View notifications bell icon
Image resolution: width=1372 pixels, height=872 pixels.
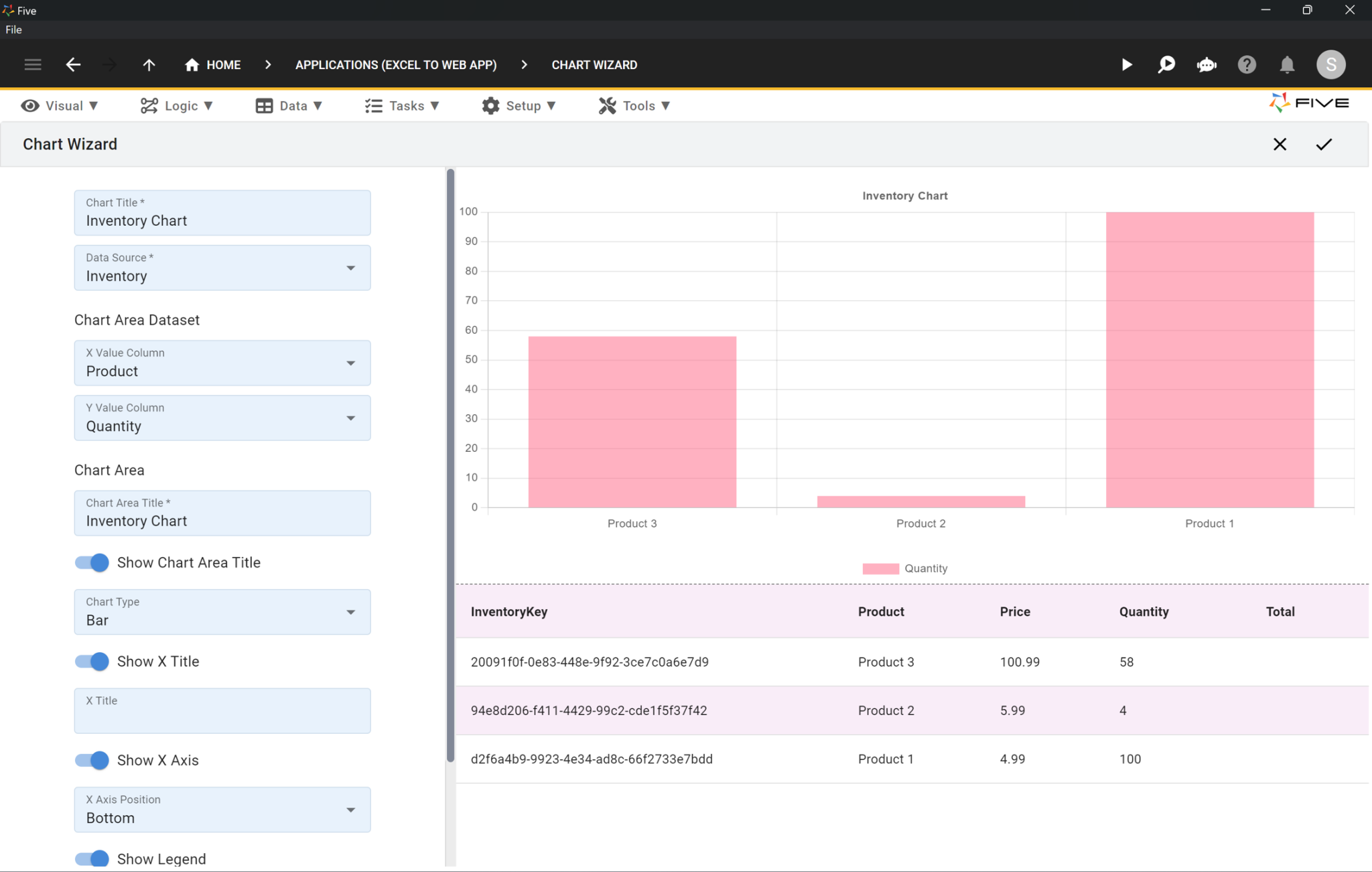click(1287, 64)
